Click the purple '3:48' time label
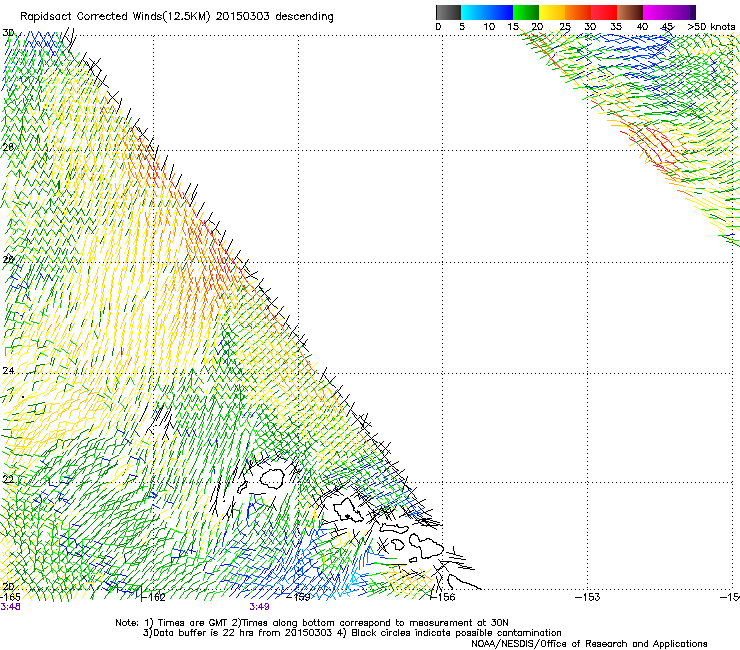The width and height of the screenshot is (740, 650). pos(10,607)
